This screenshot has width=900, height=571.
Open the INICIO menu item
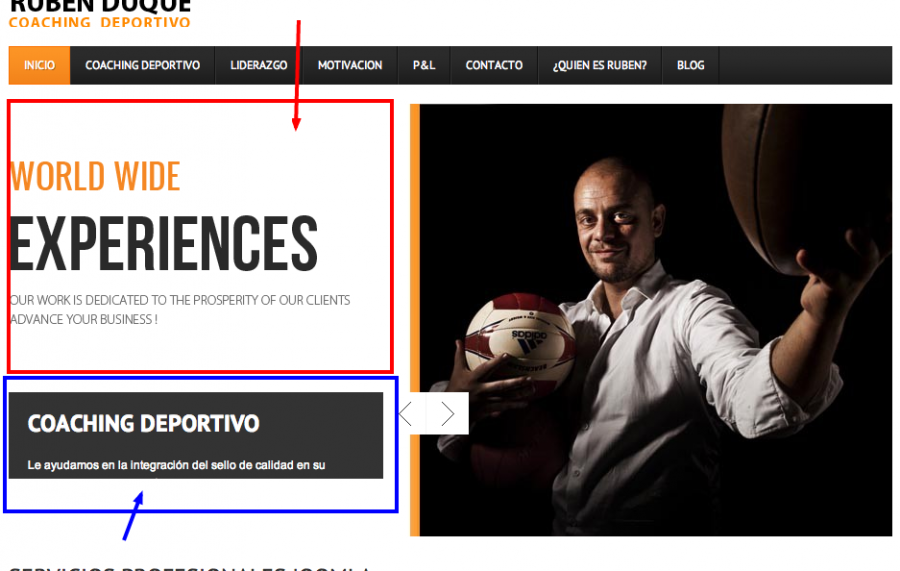[39, 65]
